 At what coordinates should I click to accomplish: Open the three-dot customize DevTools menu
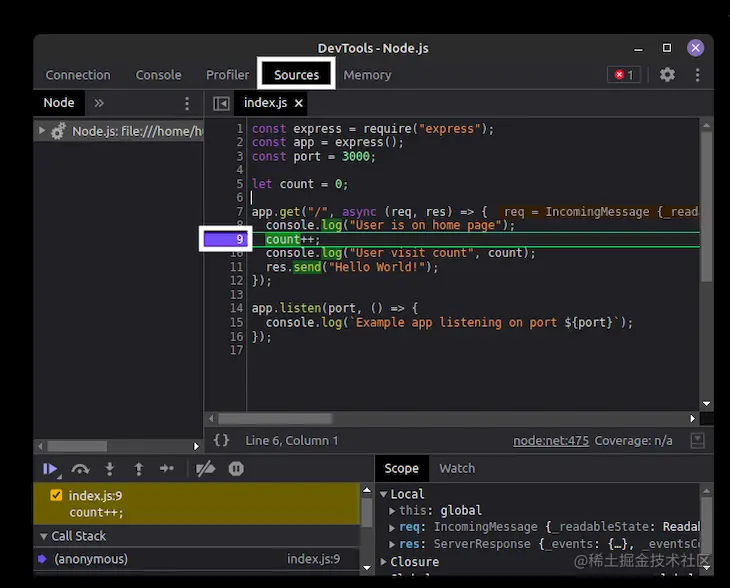[697, 75]
